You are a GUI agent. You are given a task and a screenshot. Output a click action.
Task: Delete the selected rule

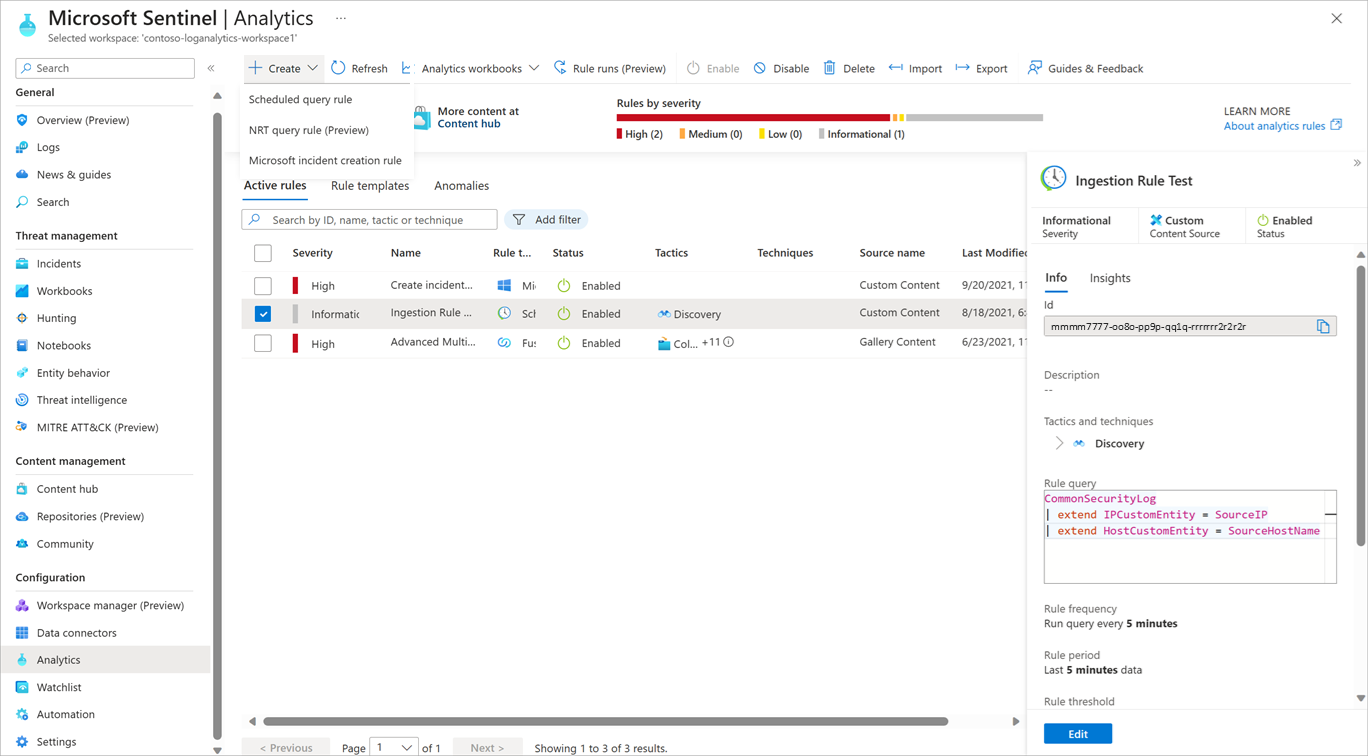[x=849, y=68]
